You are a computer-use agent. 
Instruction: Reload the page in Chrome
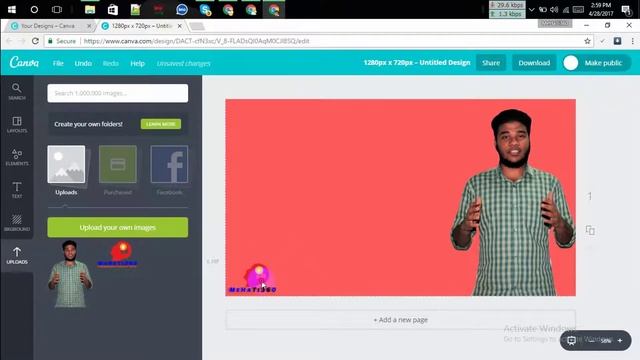click(x=35, y=41)
